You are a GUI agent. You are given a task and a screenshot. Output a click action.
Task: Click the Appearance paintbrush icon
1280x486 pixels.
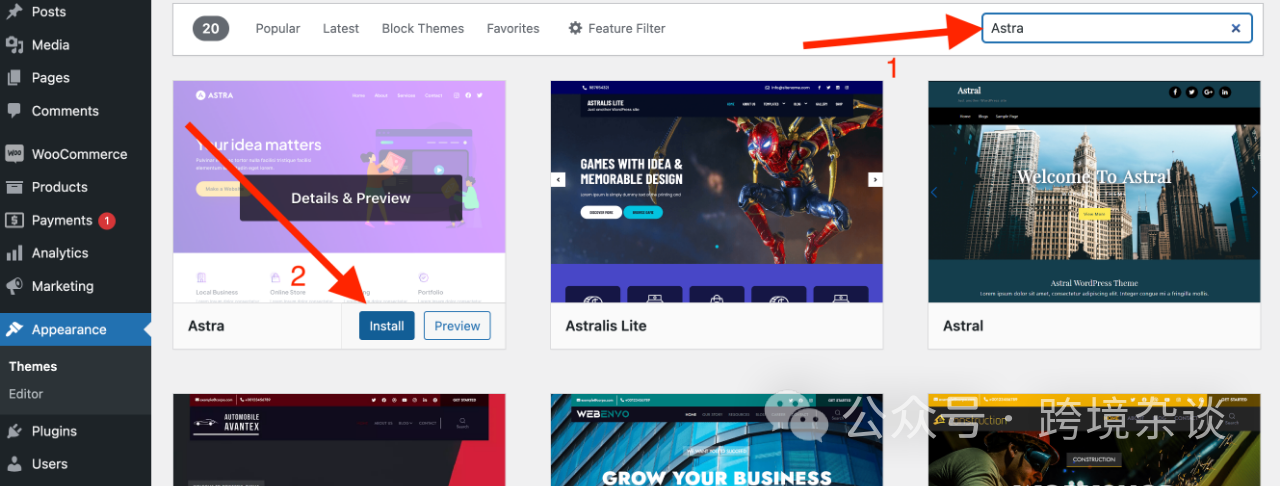coord(15,329)
